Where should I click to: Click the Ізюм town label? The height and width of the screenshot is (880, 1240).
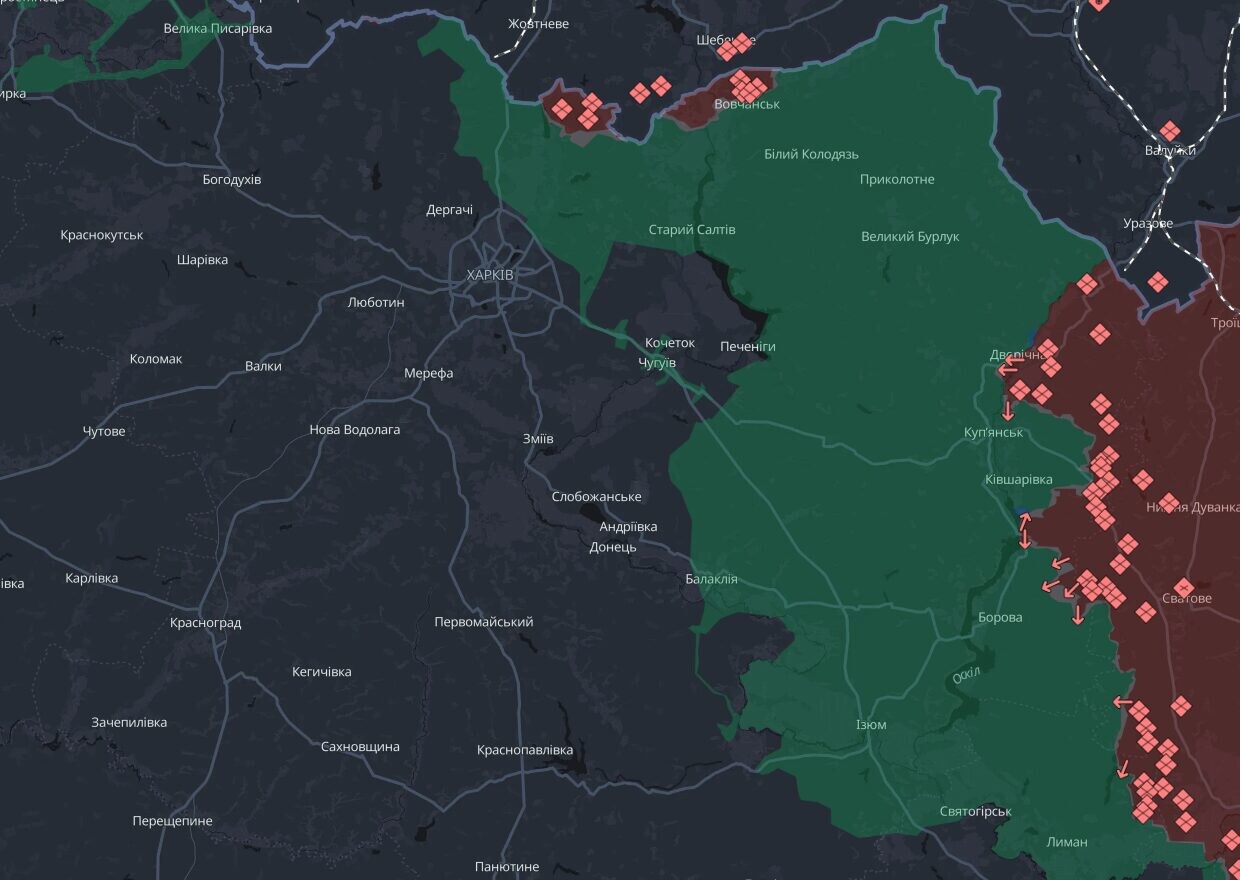pos(871,725)
